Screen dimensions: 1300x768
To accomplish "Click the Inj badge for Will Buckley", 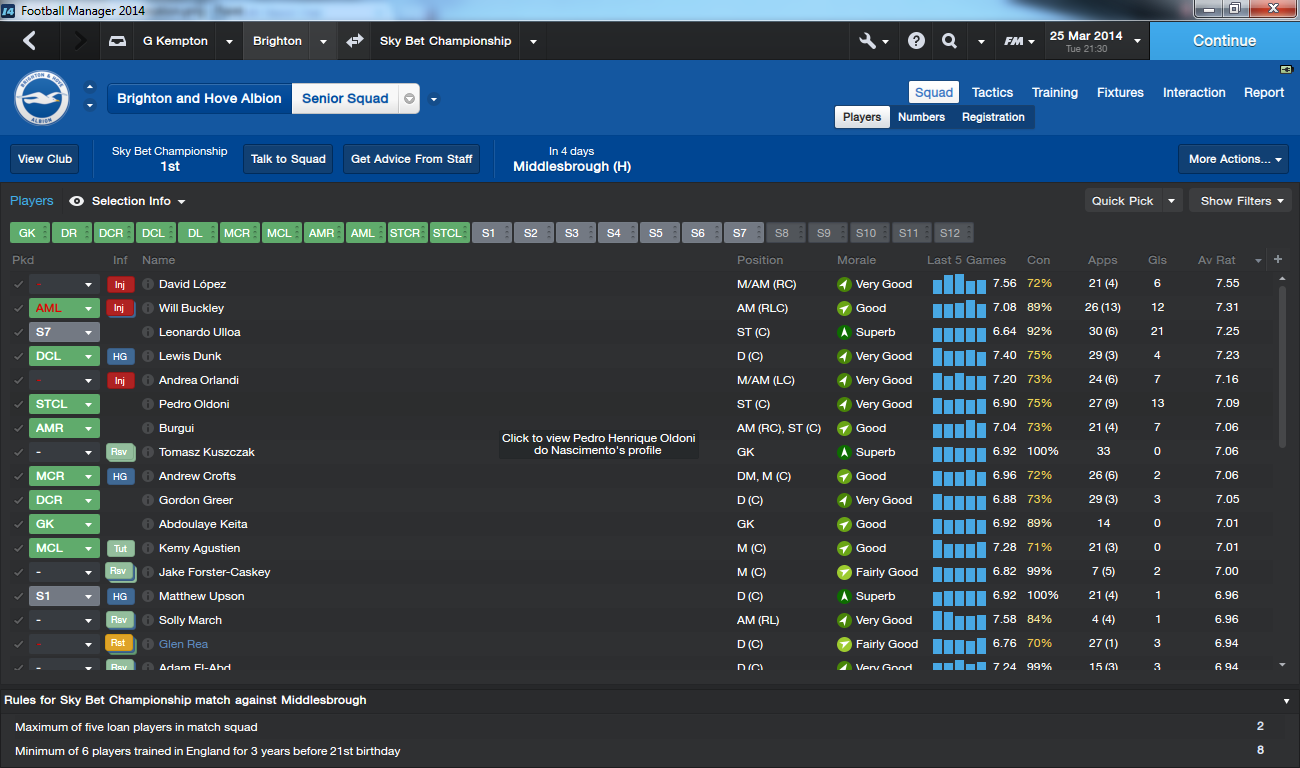I will pos(120,308).
